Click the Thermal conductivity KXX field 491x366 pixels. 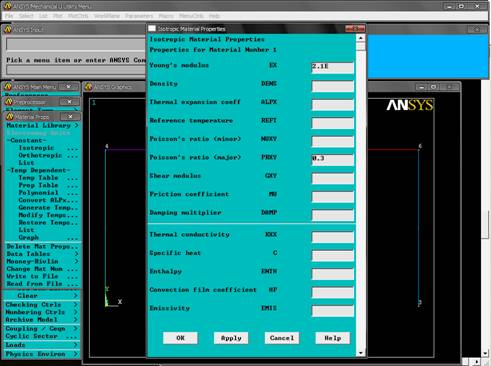pyautogui.click(x=333, y=237)
